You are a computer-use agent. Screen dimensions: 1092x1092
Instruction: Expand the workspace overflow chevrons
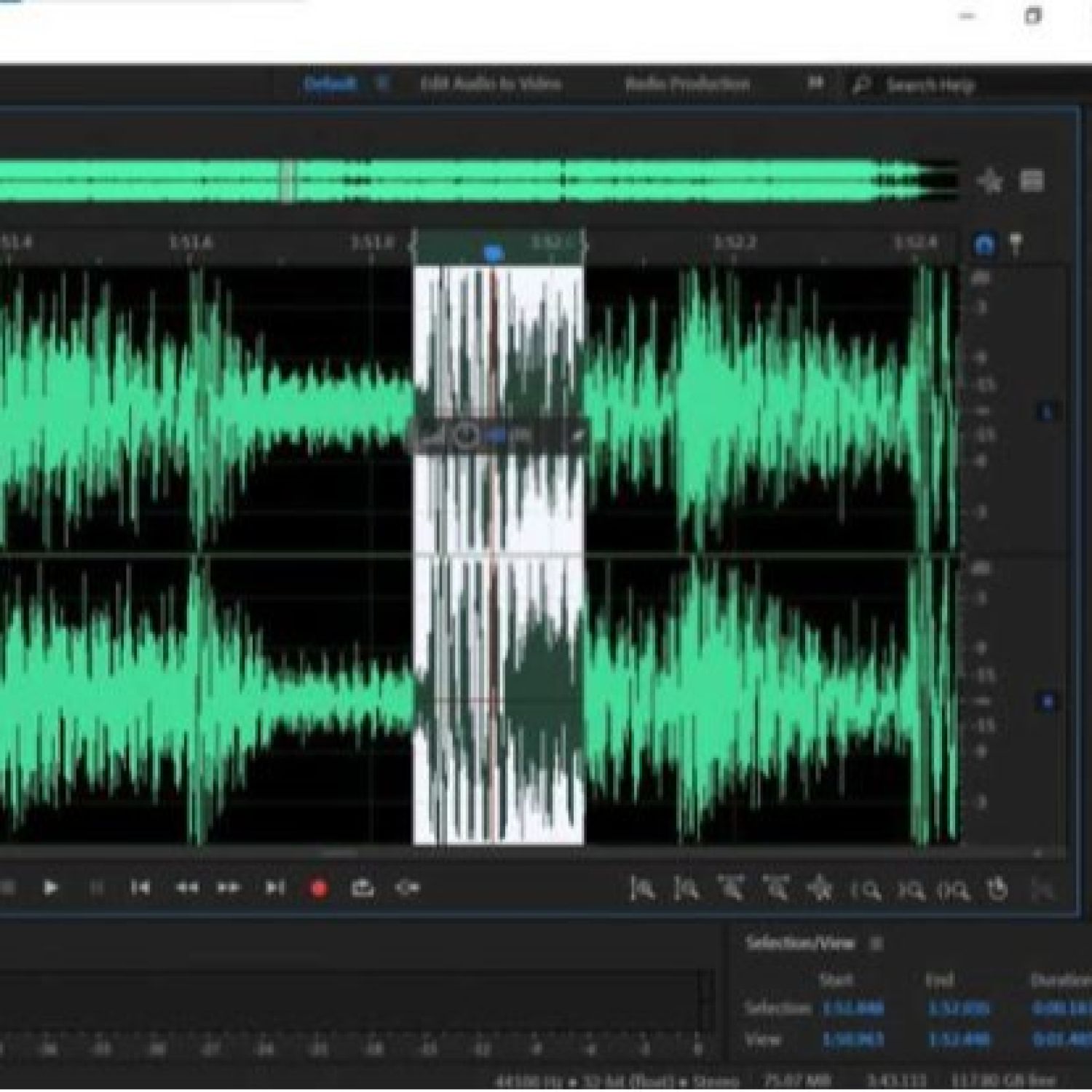coord(815,84)
